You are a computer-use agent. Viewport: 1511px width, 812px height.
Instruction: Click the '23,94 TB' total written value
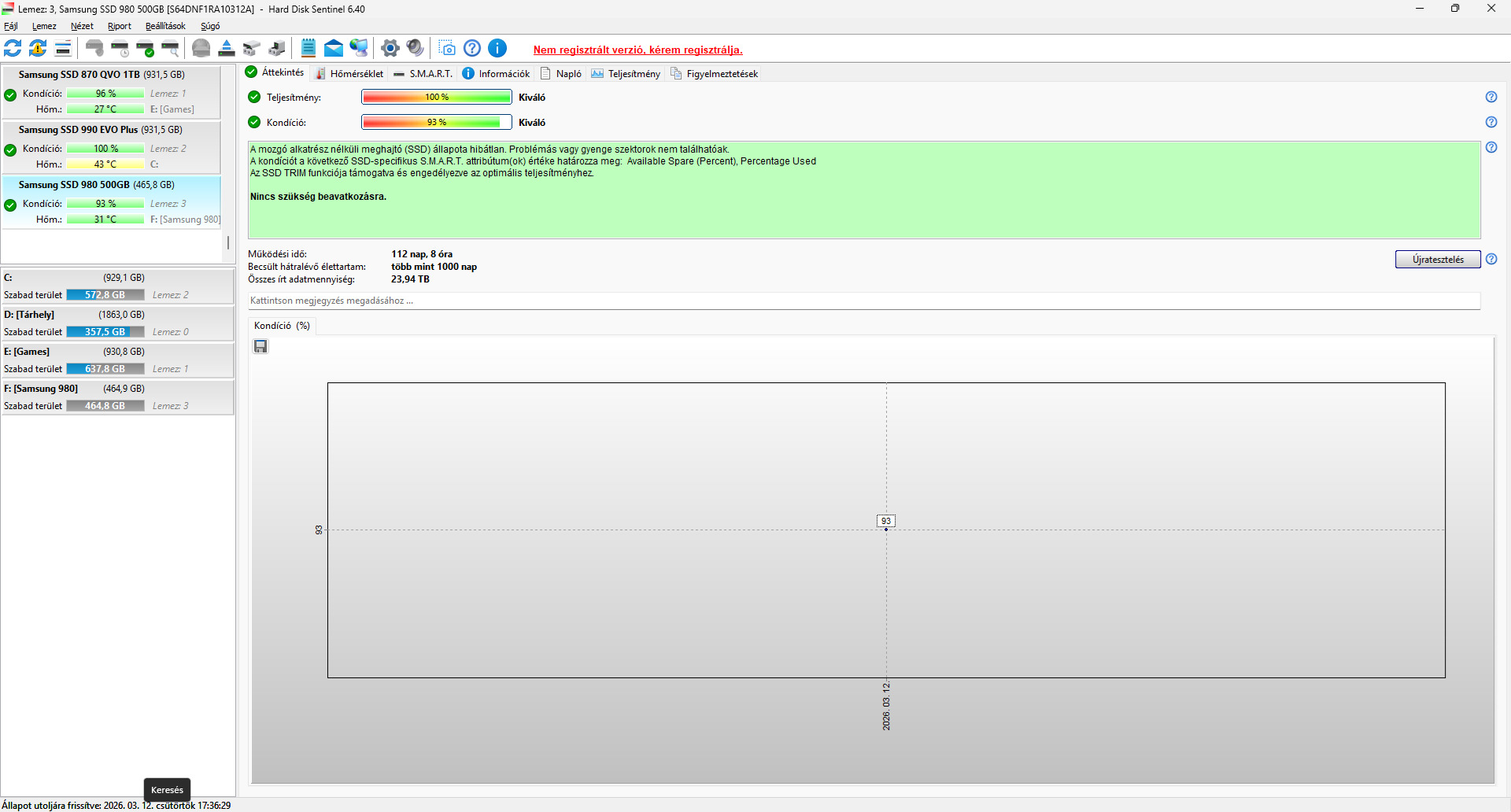[x=410, y=279]
